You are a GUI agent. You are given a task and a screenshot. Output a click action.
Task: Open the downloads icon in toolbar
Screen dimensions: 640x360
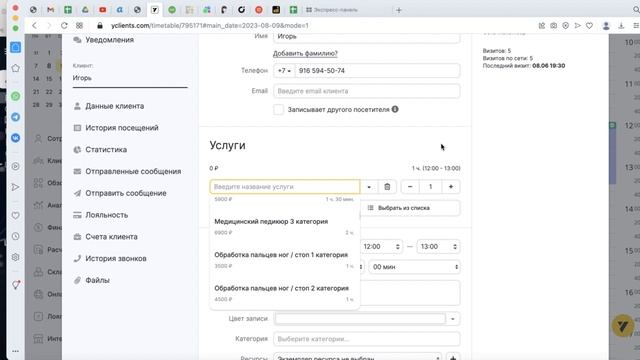(621, 25)
